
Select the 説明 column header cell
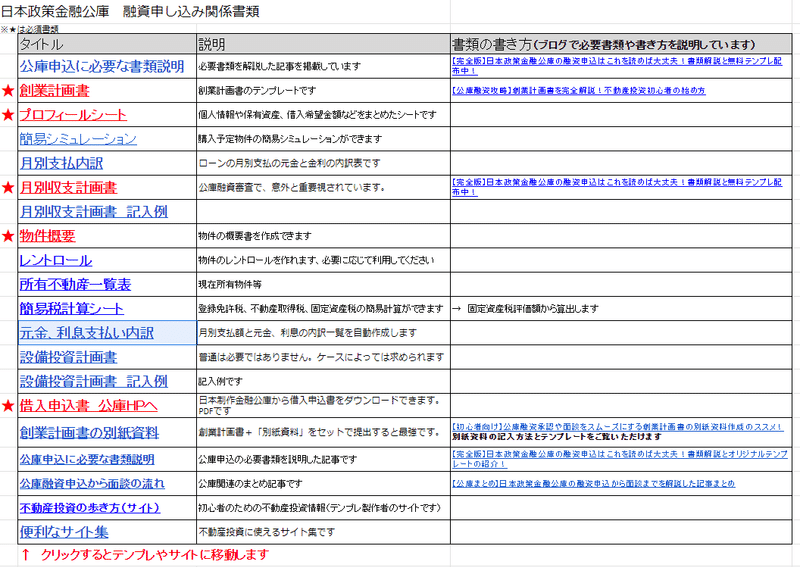(x=323, y=44)
